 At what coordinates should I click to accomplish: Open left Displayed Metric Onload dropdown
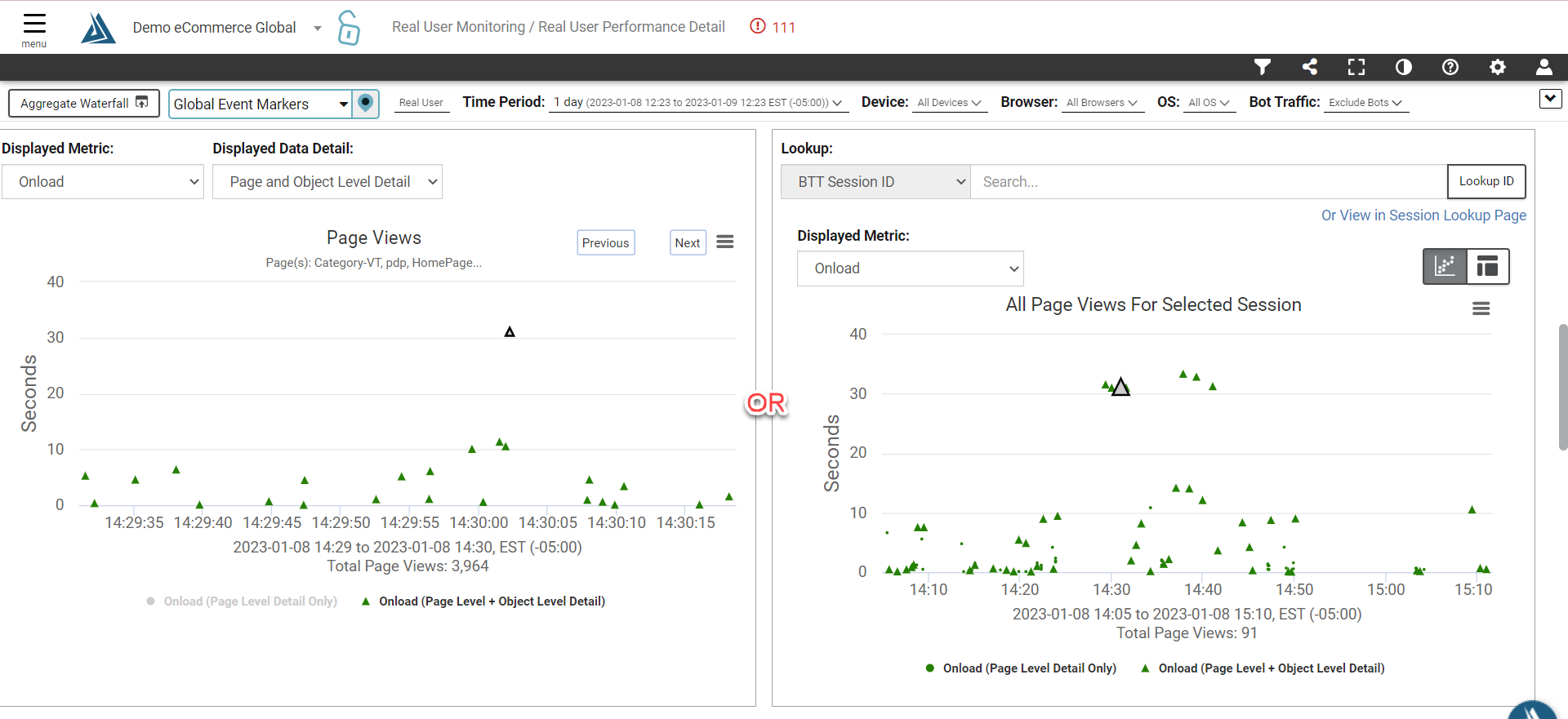pos(103,182)
